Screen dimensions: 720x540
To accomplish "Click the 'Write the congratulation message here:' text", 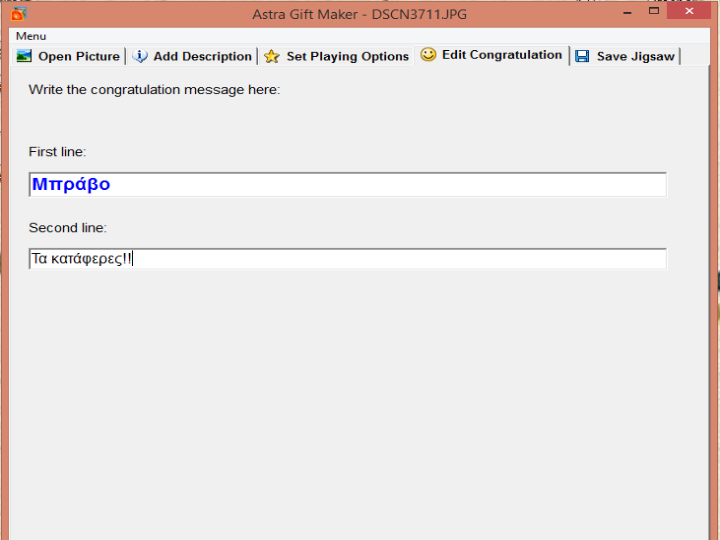I will point(154,90).
